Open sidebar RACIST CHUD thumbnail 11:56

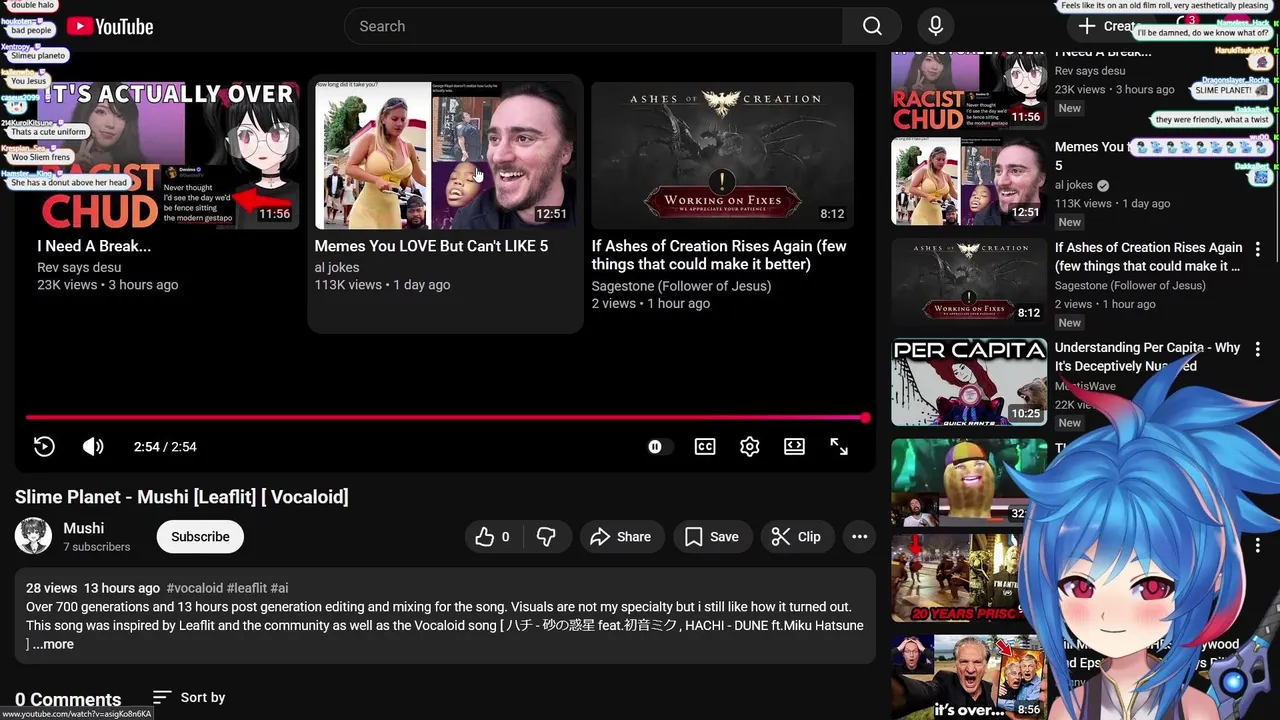coord(969,90)
